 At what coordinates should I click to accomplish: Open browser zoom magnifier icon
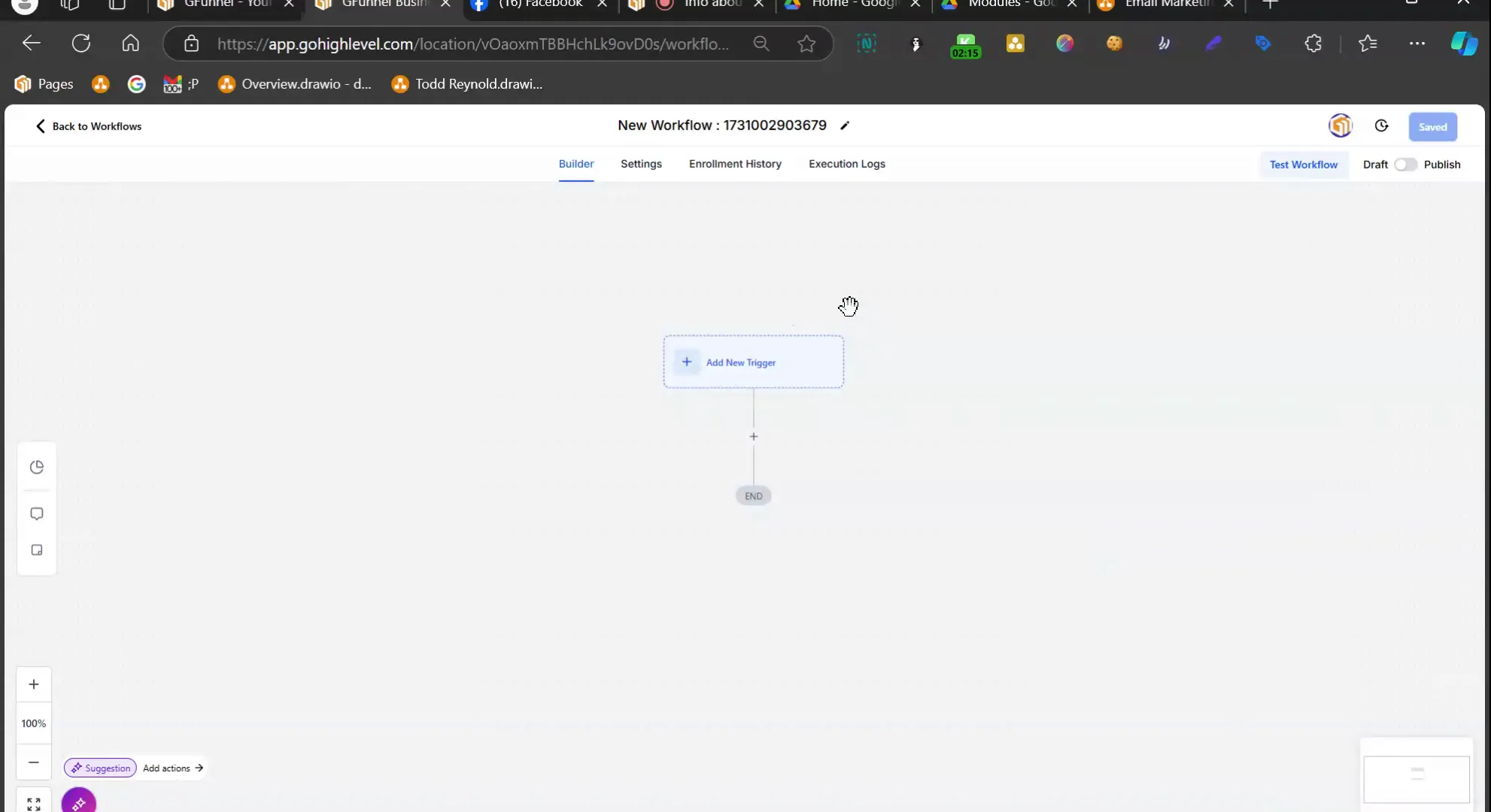761,44
